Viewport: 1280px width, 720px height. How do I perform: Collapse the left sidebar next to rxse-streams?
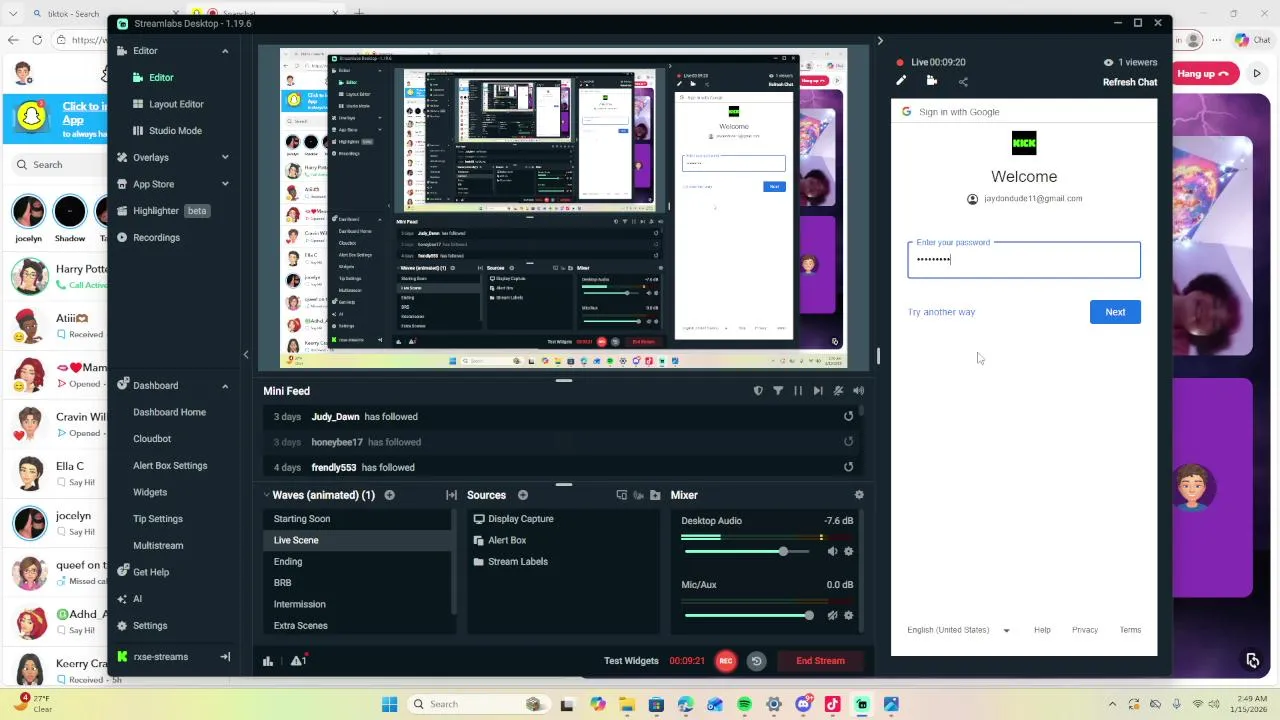click(x=225, y=657)
